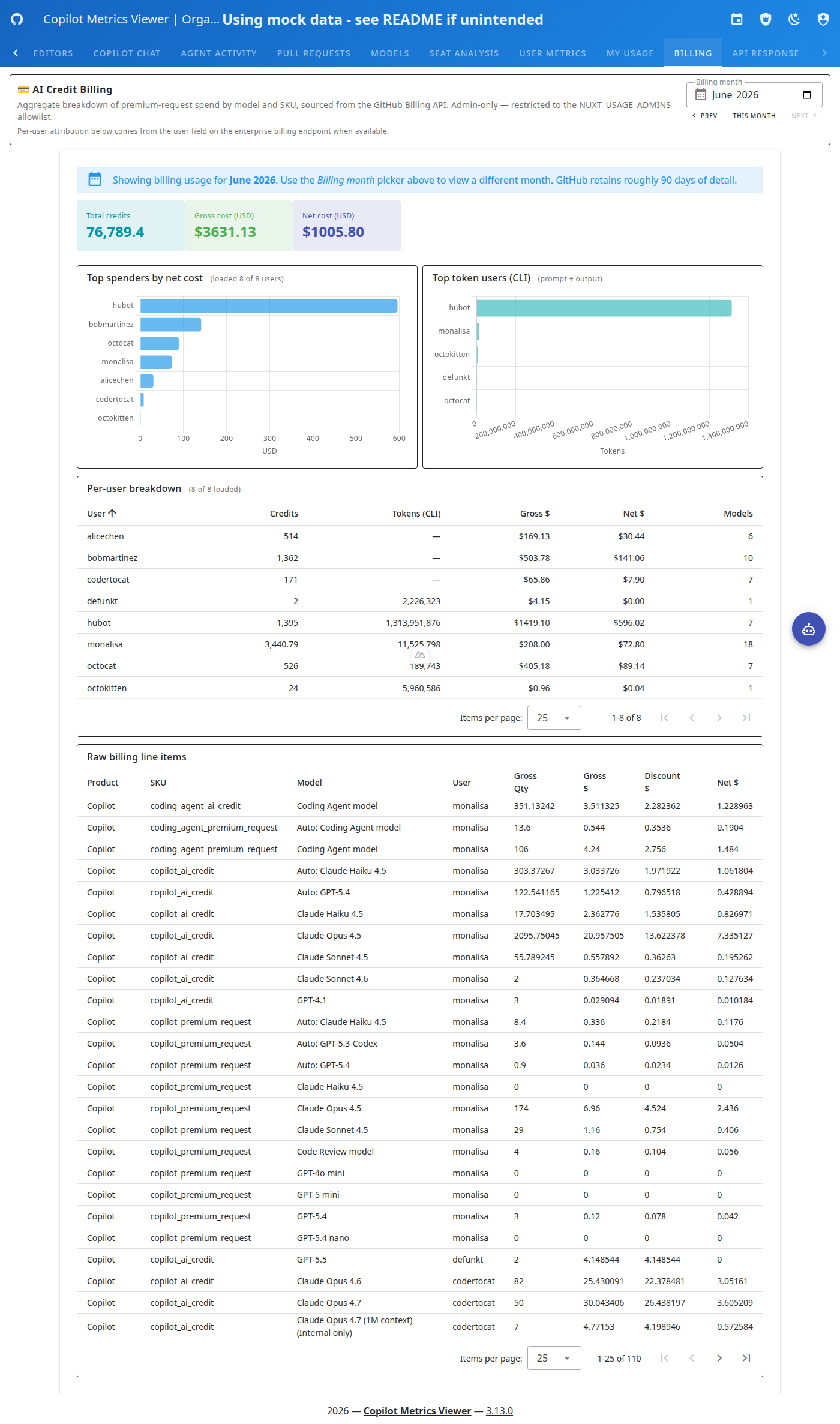Sort by Gross $ column in per-user table
This screenshot has width=840, height=1424.
(x=535, y=514)
